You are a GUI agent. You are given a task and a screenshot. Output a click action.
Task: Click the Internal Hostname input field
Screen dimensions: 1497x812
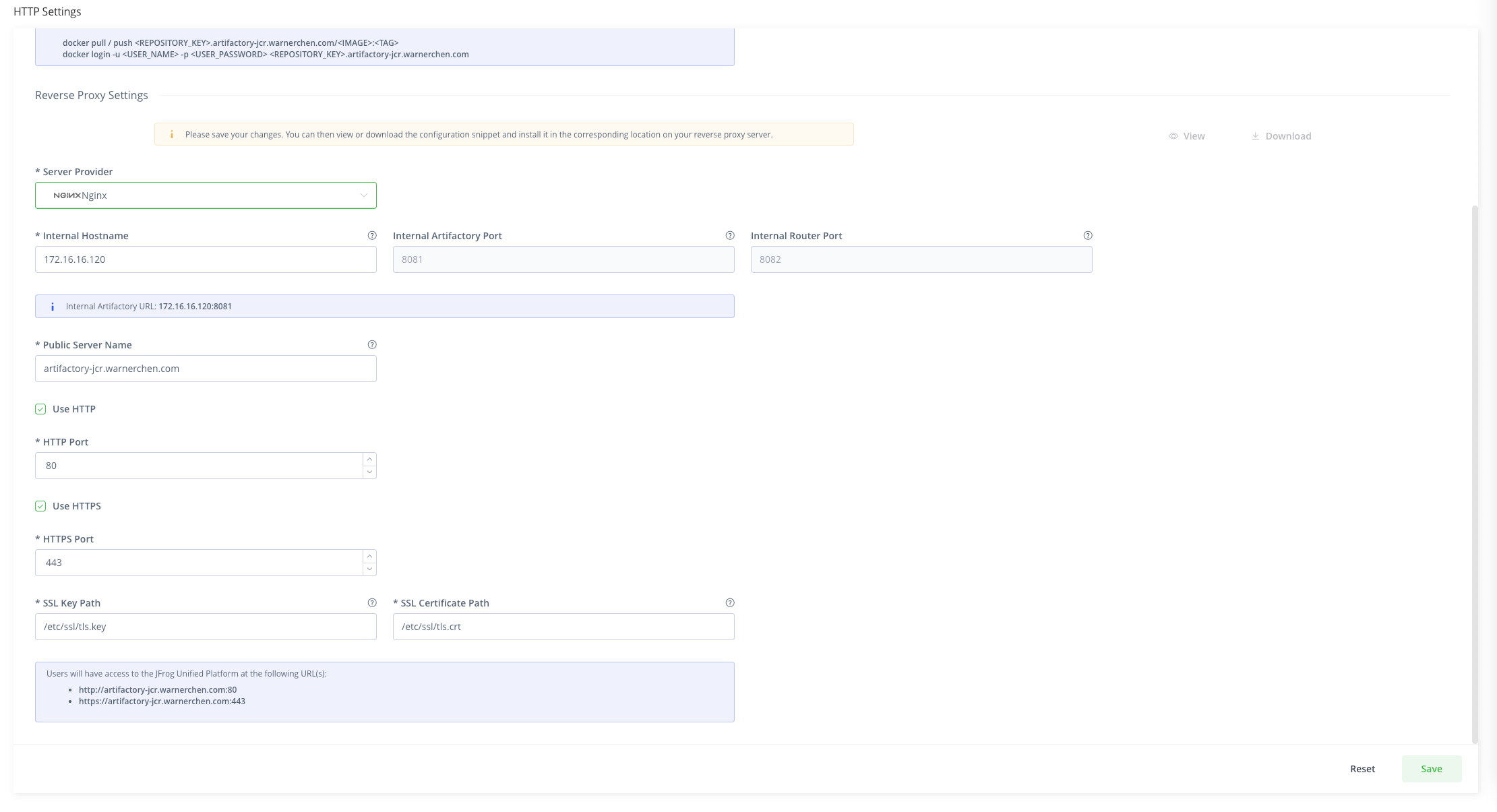click(x=206, y=259)
